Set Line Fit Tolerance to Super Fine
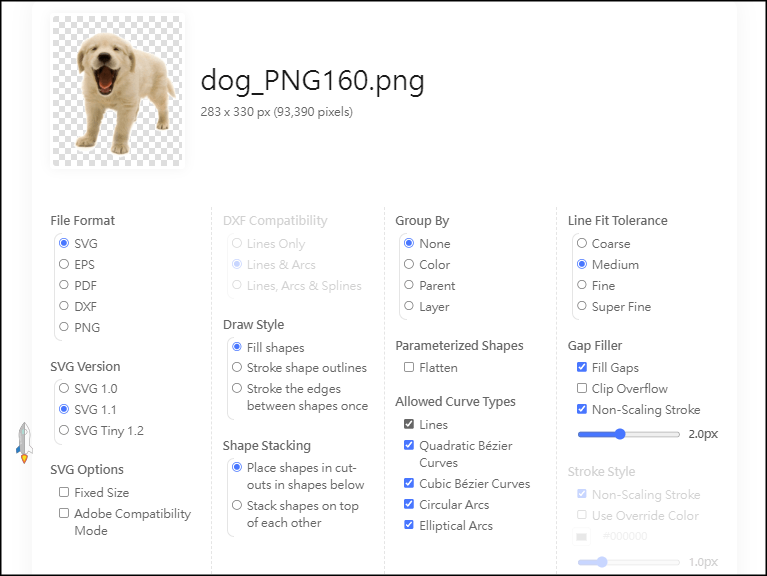The width and height of the screenshot is (767, 576). pyautogui.click(x=581, y=307)
